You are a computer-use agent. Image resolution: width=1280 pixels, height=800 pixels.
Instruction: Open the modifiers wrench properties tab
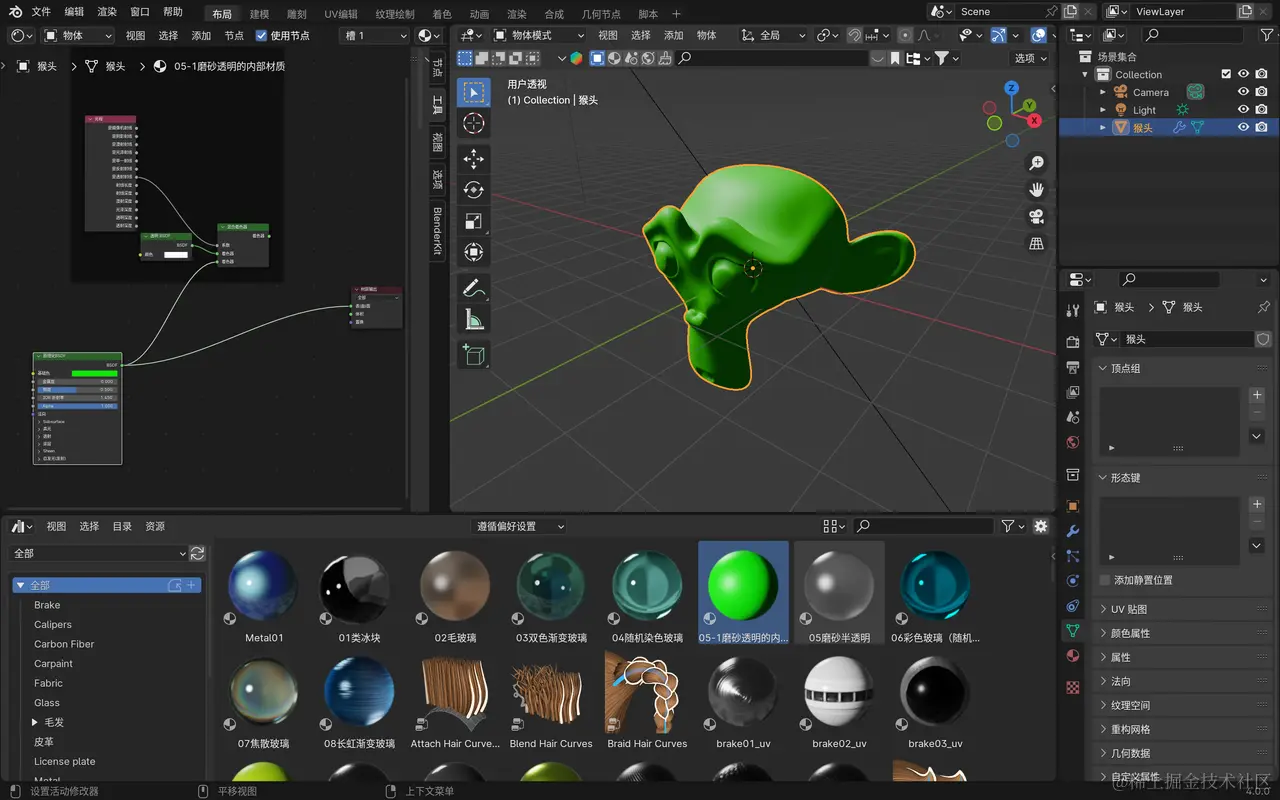click(1073, 531)
